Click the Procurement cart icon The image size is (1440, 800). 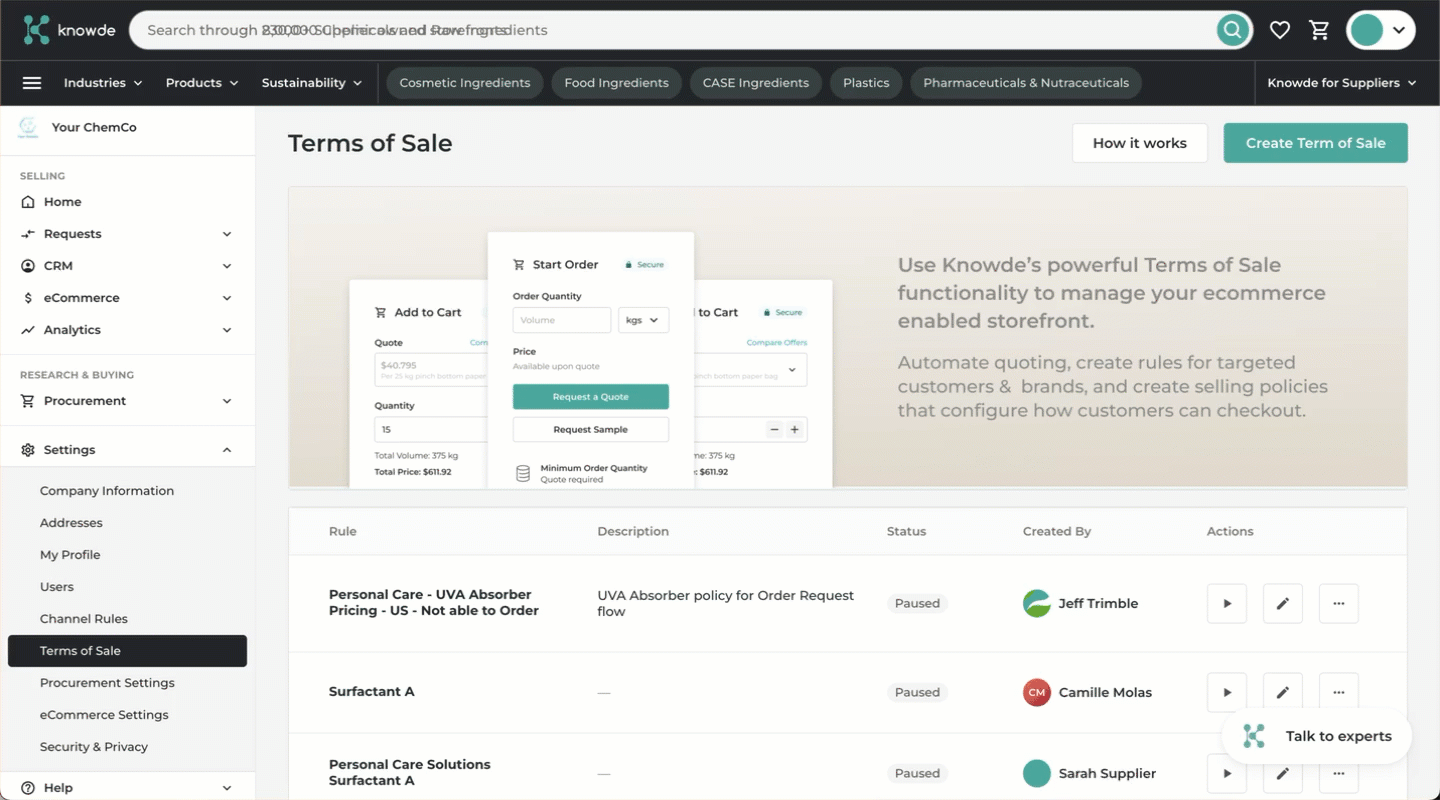(28, 401)
